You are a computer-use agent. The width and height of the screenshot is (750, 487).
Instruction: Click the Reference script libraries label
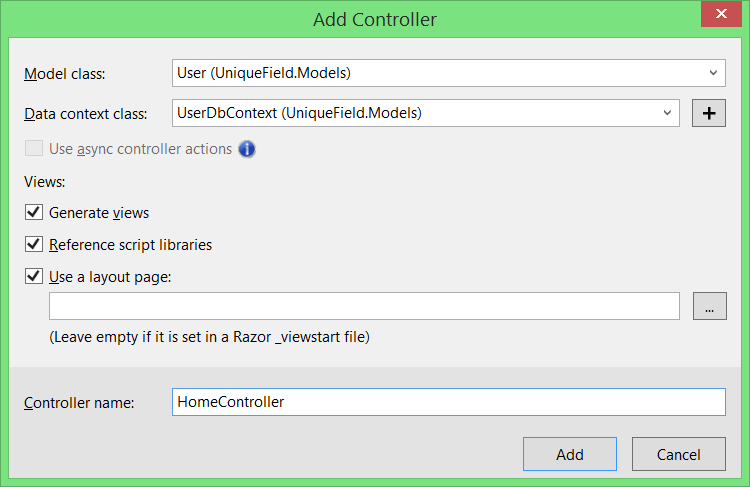pyautogui.click(x=130, y=244)
